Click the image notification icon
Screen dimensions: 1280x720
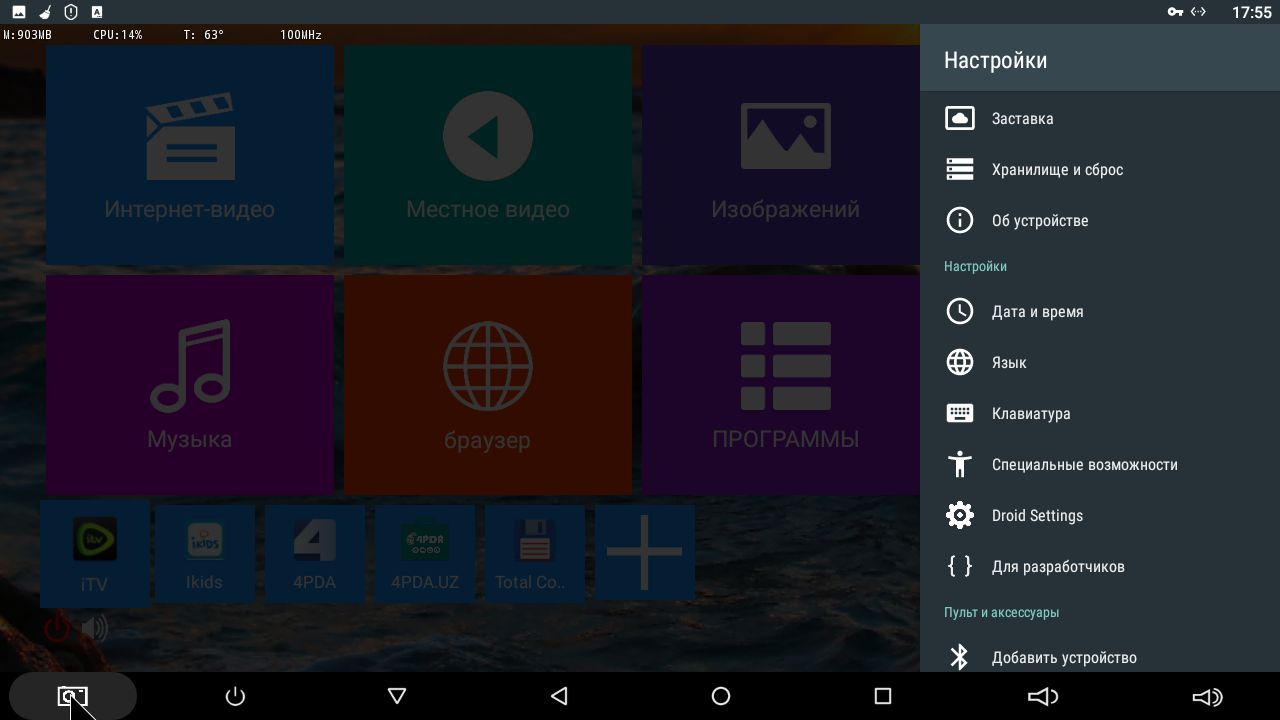pos(19,12)
